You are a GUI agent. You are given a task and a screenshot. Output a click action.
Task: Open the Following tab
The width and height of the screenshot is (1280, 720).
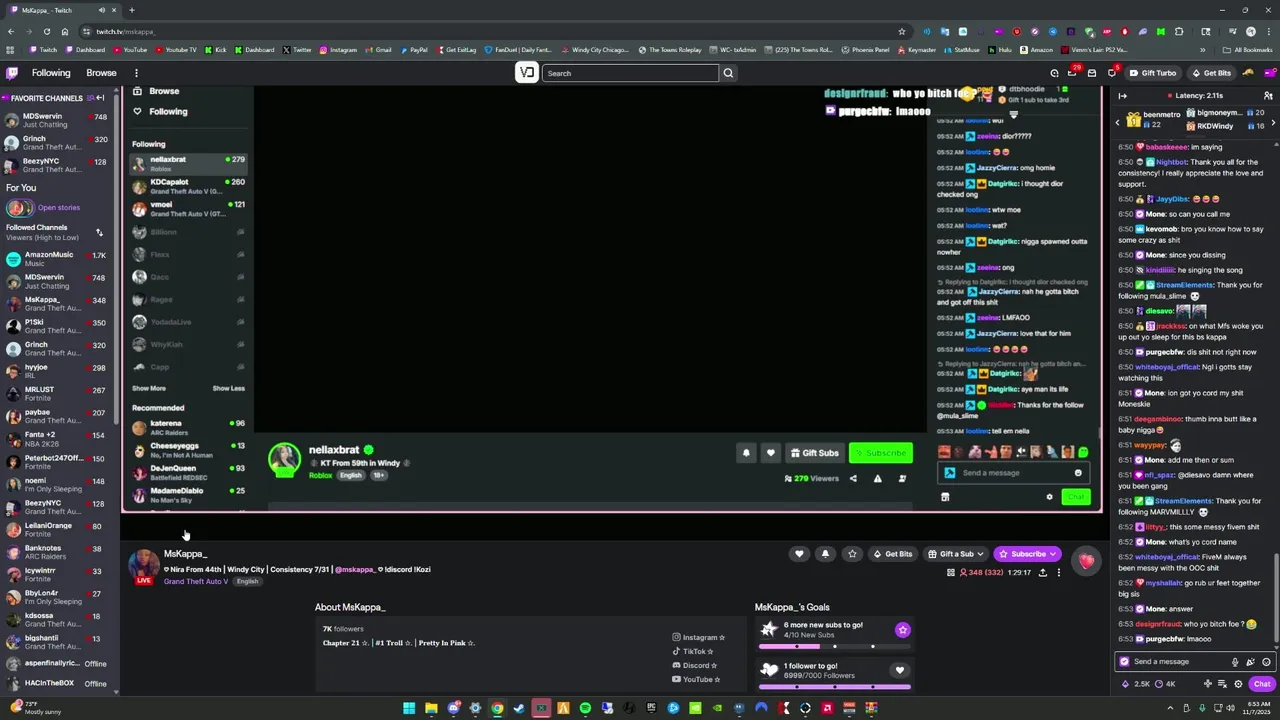click(x=51, y=73)
